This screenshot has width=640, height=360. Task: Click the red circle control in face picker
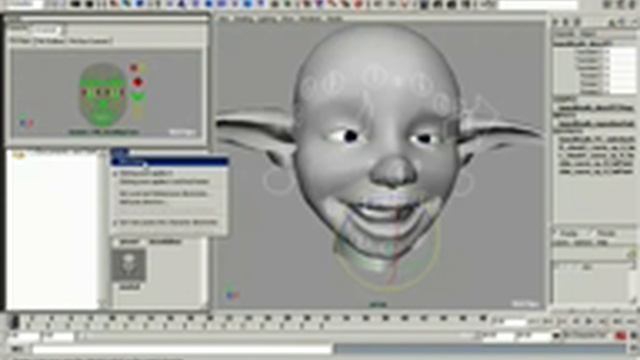coord(138,83)
